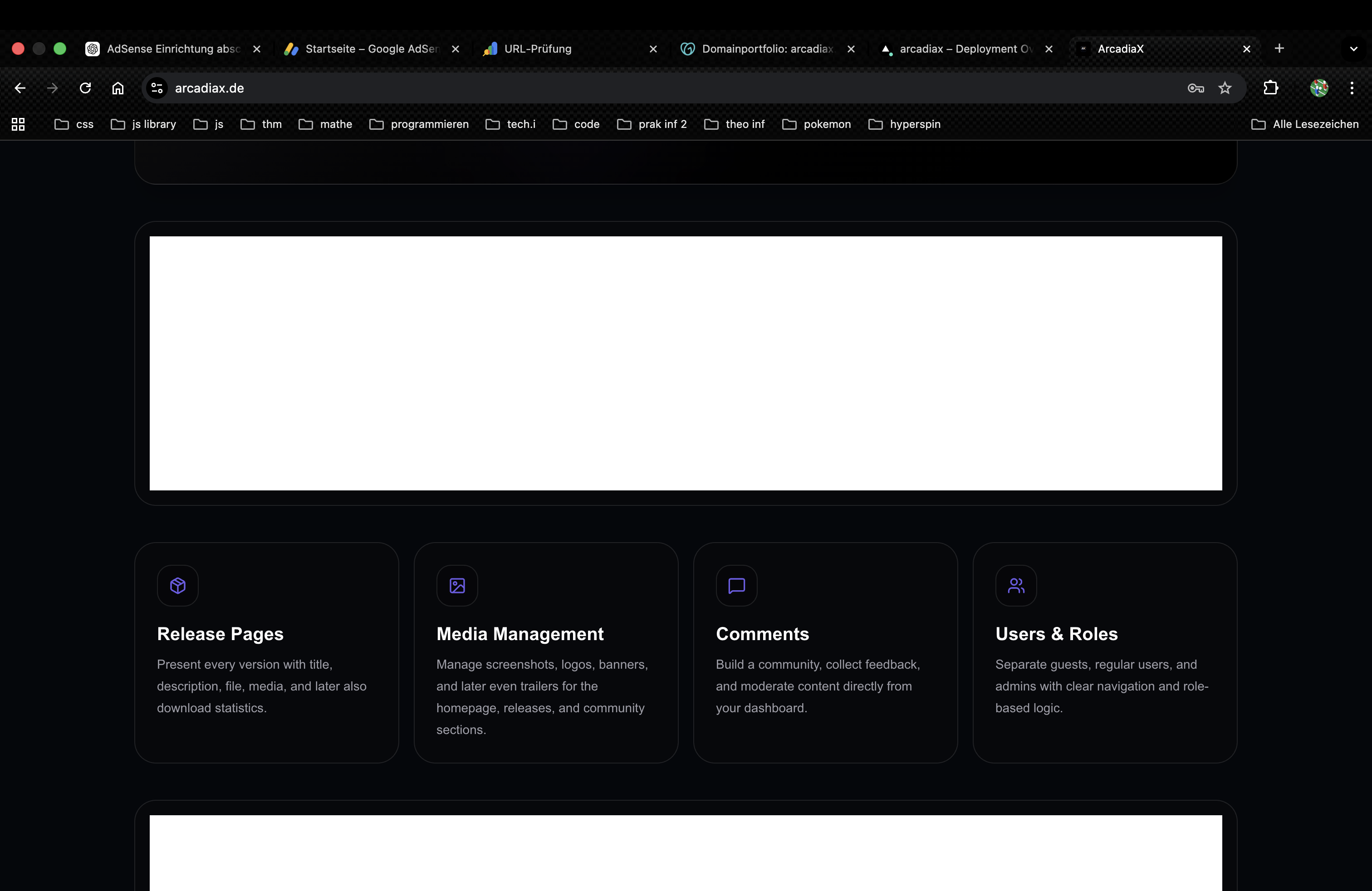Open the password key icon in address bar

tap(1196, 88)
